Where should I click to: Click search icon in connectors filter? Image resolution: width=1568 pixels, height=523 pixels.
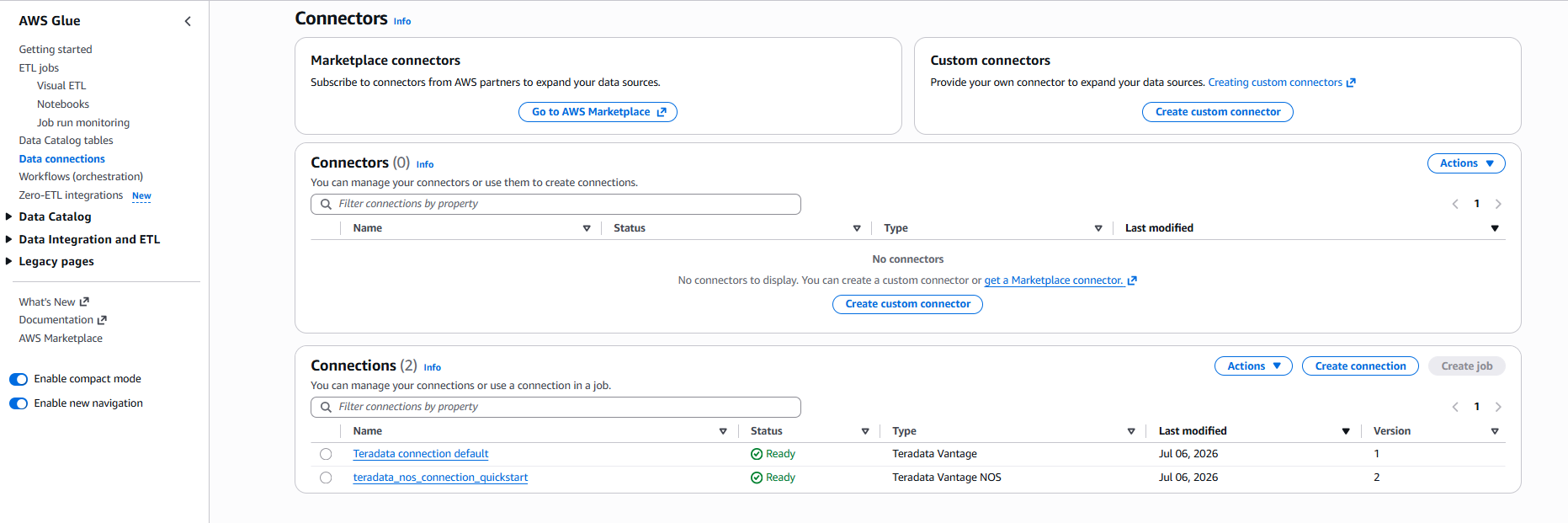pos(326,204)
